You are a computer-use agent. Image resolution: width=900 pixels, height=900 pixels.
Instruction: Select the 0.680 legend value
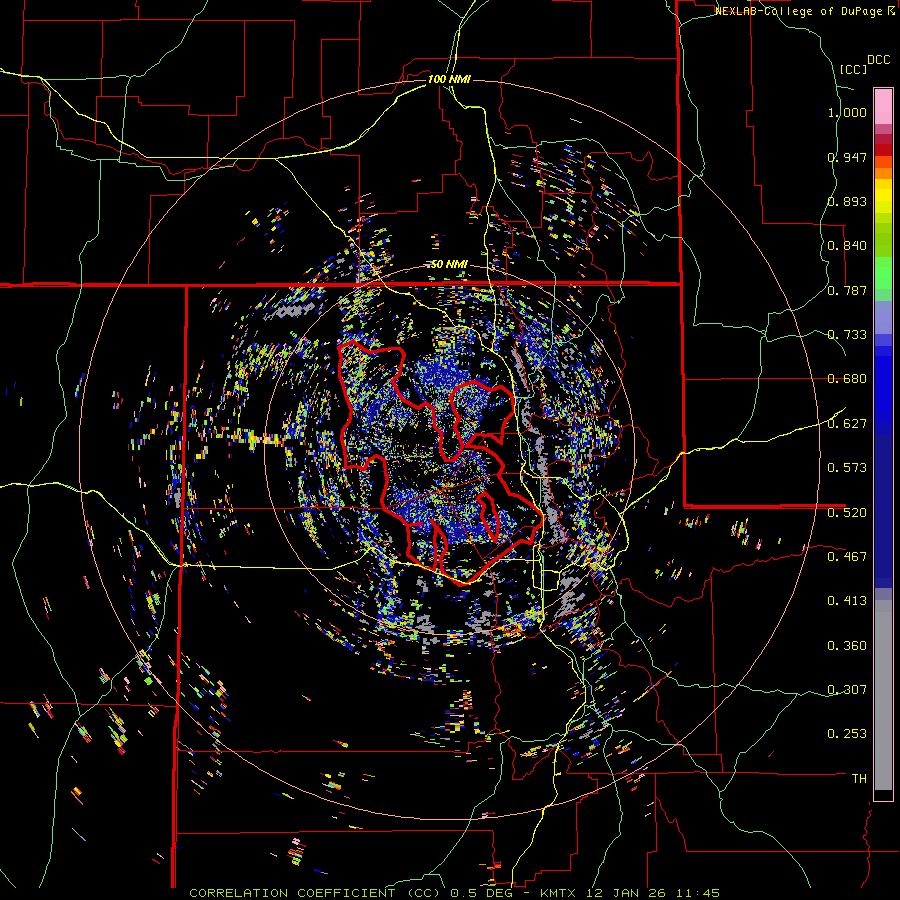[x=847, y=379]
